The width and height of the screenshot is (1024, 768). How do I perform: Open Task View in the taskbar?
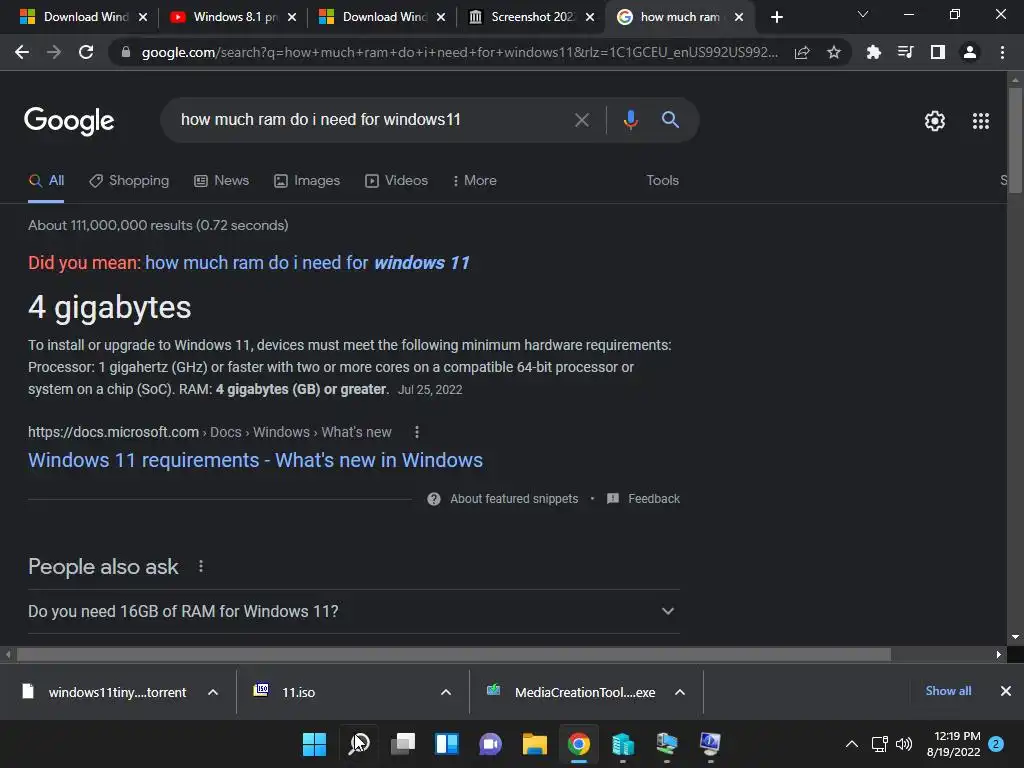(403, 744)
